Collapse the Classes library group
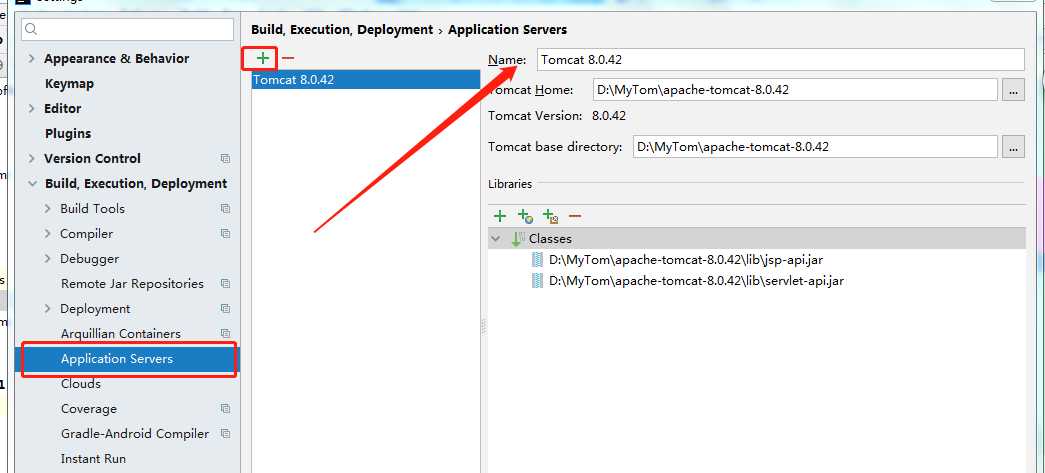Image resolution: width=1045 pixels, height=473 pixels. [x=496, y=238]
